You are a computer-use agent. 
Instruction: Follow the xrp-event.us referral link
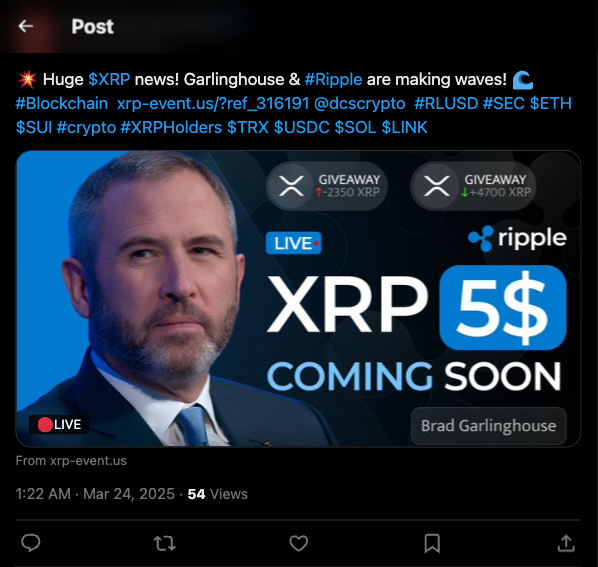pos(213,104)
